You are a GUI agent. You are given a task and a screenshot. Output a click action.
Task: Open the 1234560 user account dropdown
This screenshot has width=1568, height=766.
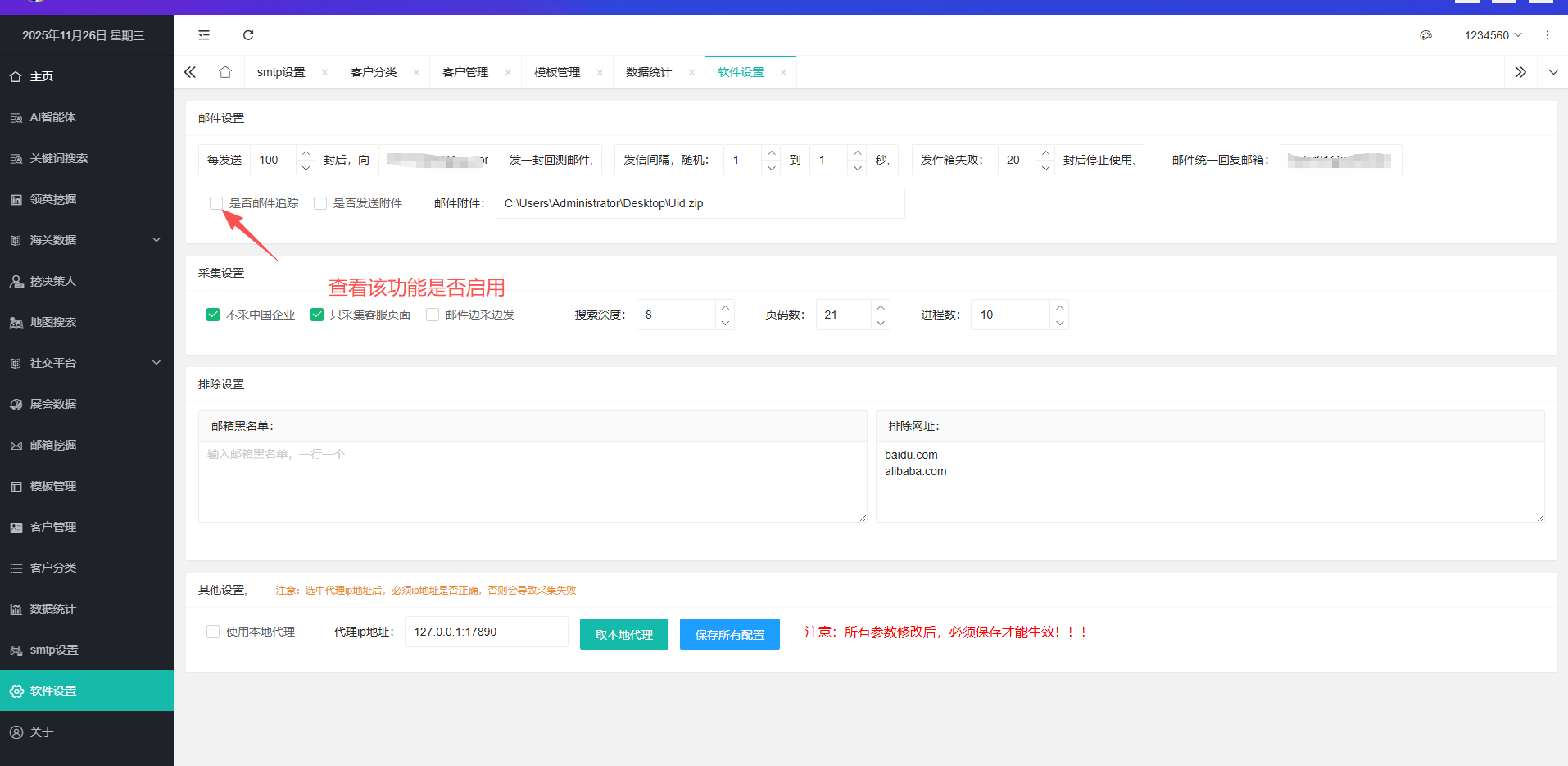pos(1493,35)
